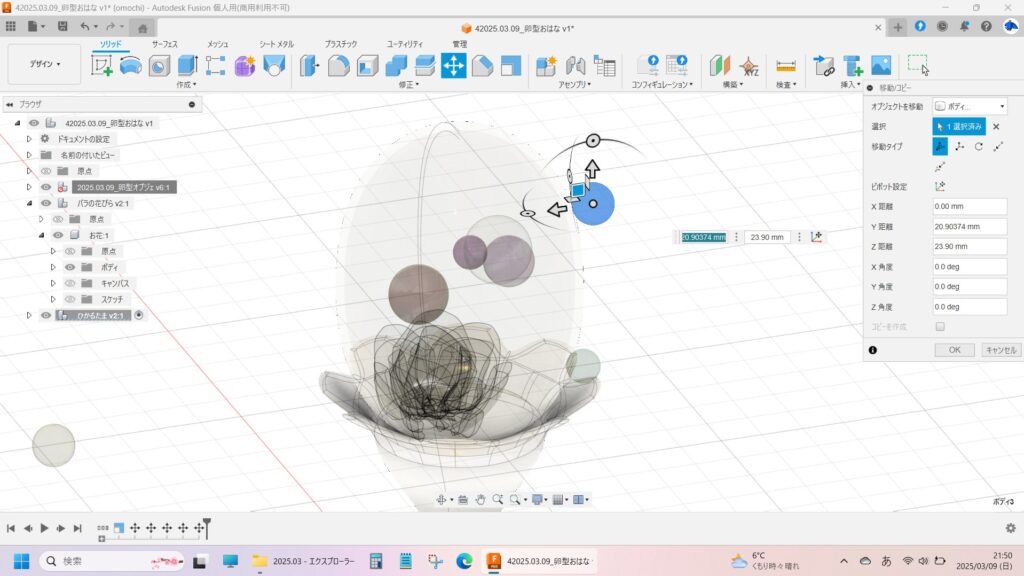Click the Set Pivot icon
Screen dimensions: 1024x576
pyautogui.click(x=940, y=186)
